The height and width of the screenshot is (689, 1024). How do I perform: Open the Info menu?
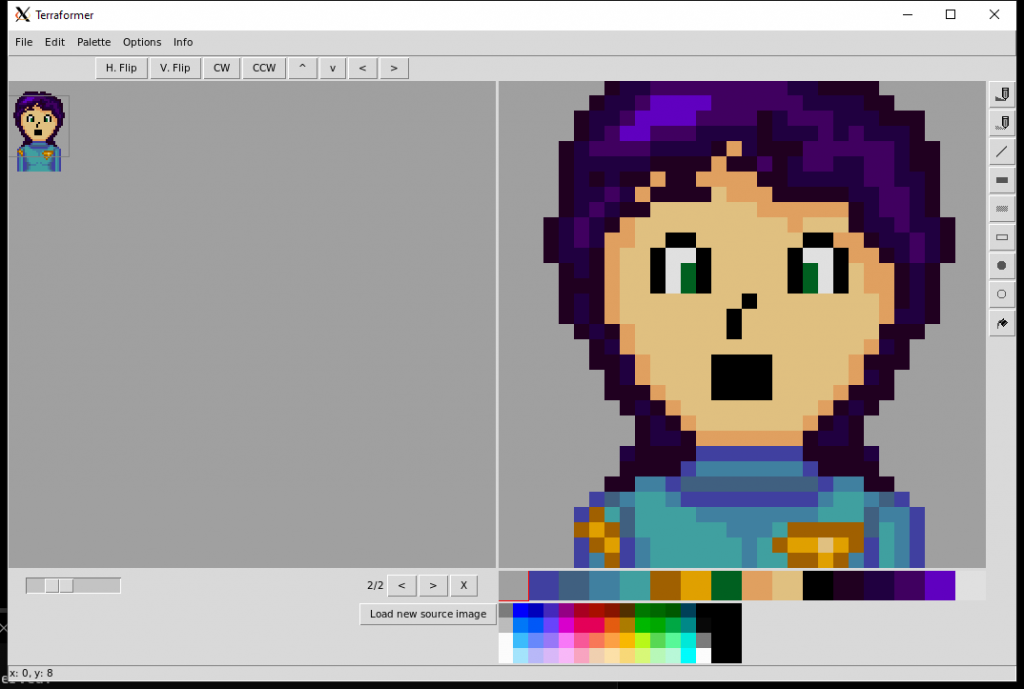click(183, 42)
